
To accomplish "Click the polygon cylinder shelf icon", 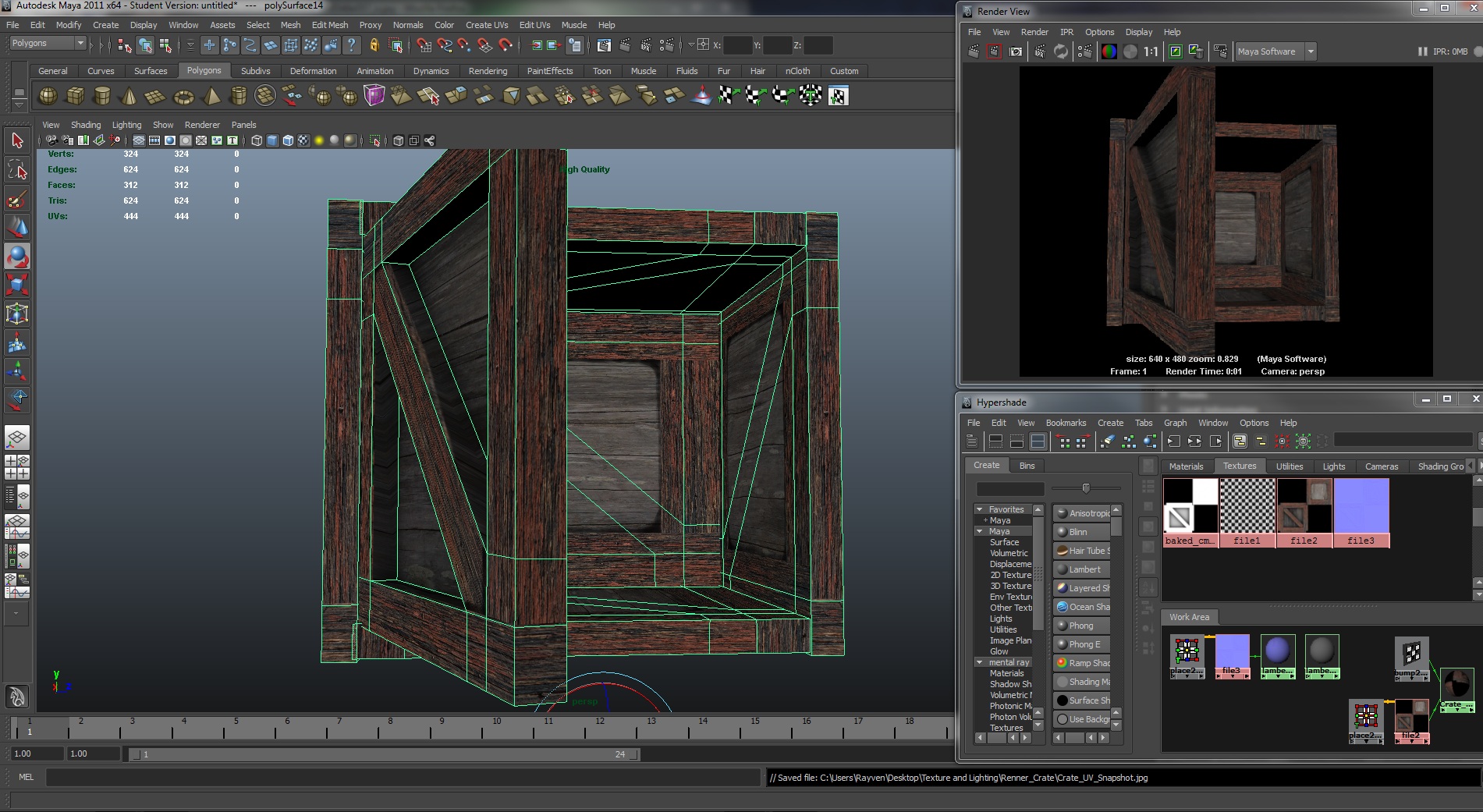I will pos(101,96).
